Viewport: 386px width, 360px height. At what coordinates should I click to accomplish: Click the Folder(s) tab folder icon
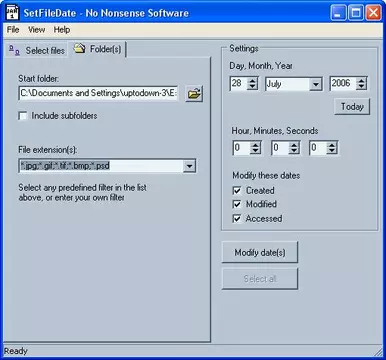click(80, 49)
